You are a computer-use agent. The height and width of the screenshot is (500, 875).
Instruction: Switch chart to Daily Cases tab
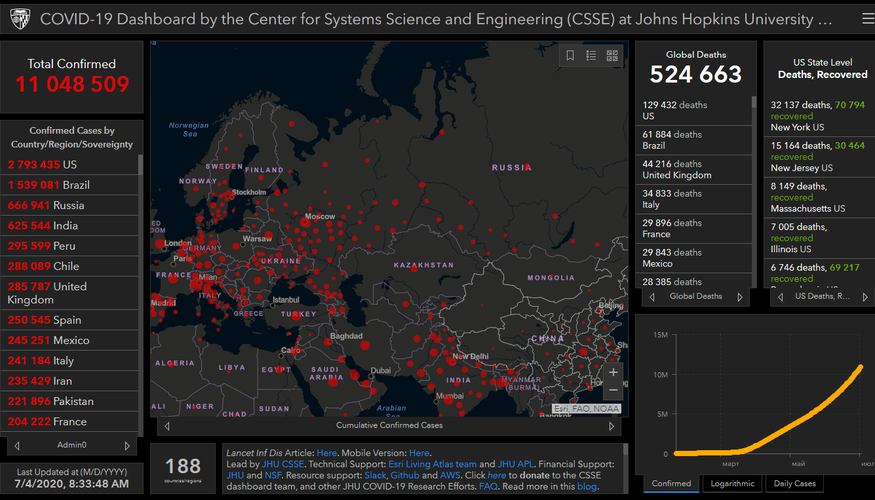(793, 484)
